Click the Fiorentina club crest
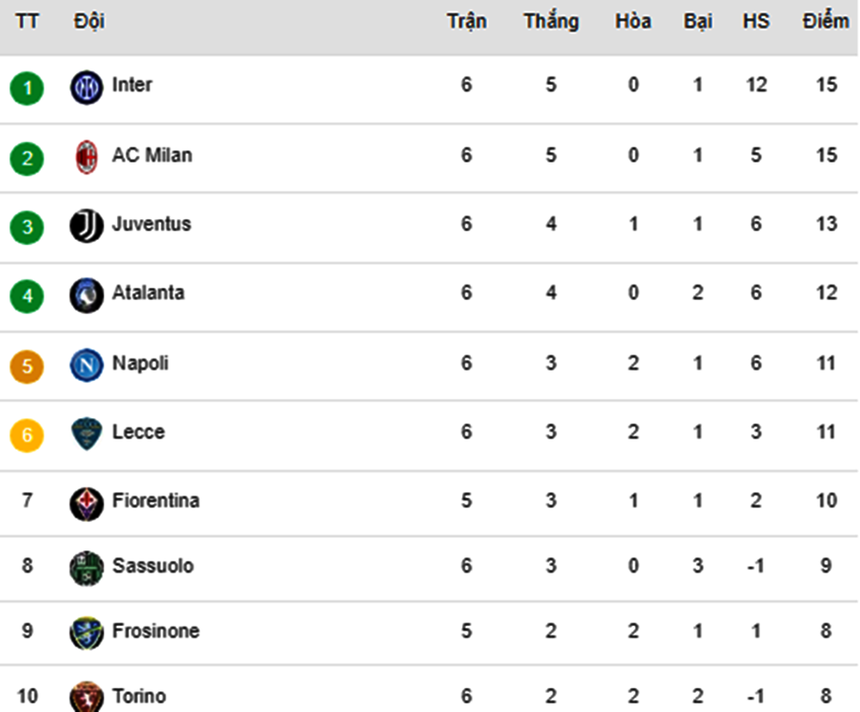Viewport: 860px width, 712px height. tap(87, 502)
